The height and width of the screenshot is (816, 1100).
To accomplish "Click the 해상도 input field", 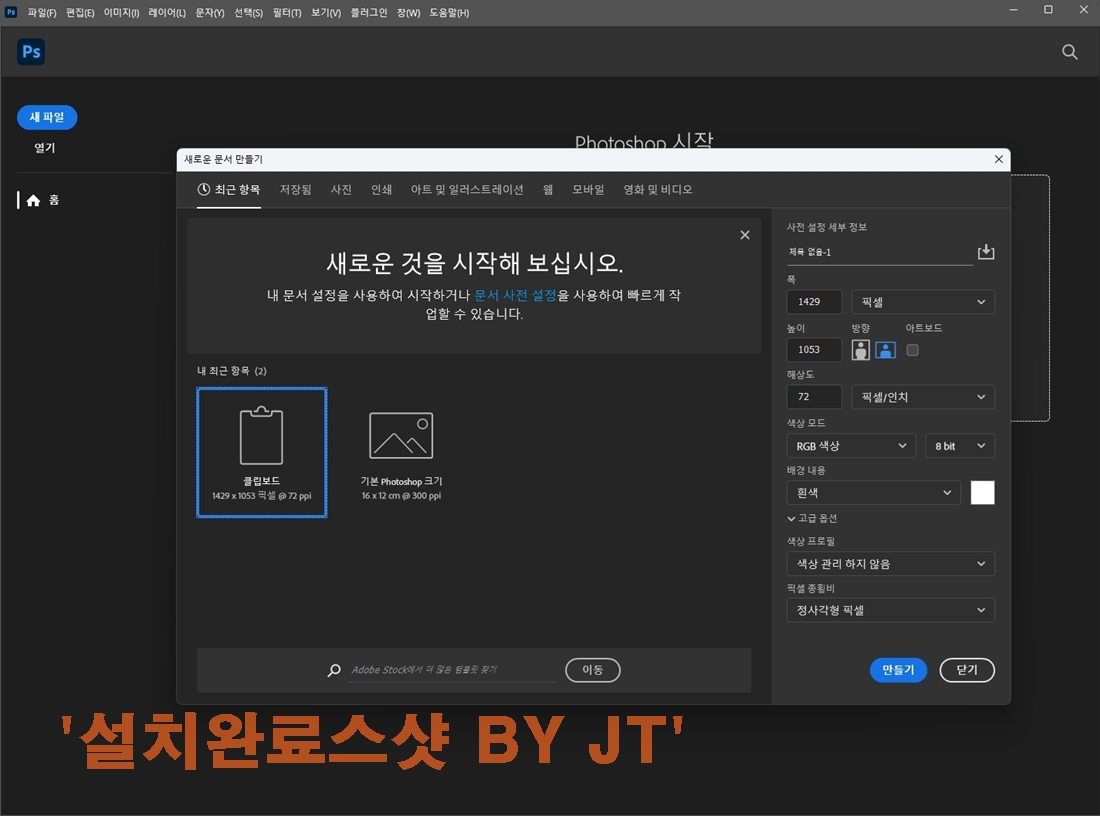I will click(x=813, y=397).
